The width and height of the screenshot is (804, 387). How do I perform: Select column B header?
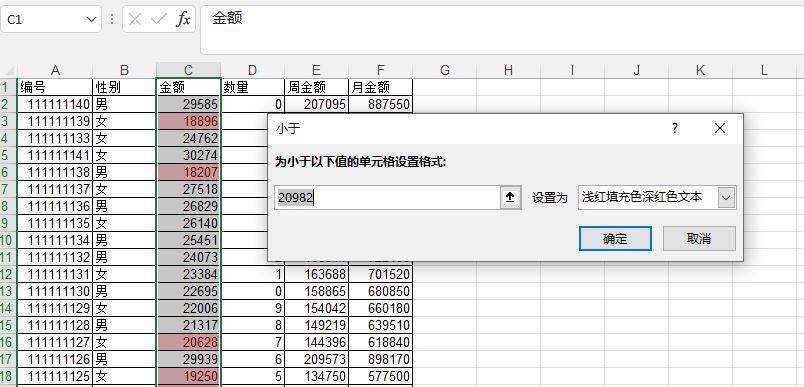[x=124, y=70]
